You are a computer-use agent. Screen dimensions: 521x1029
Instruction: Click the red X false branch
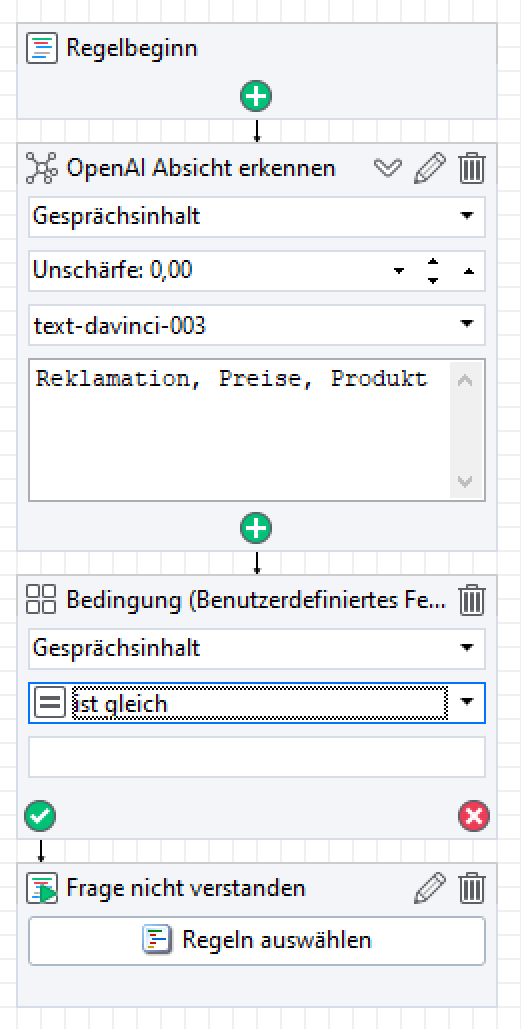(x=474, y=816)
